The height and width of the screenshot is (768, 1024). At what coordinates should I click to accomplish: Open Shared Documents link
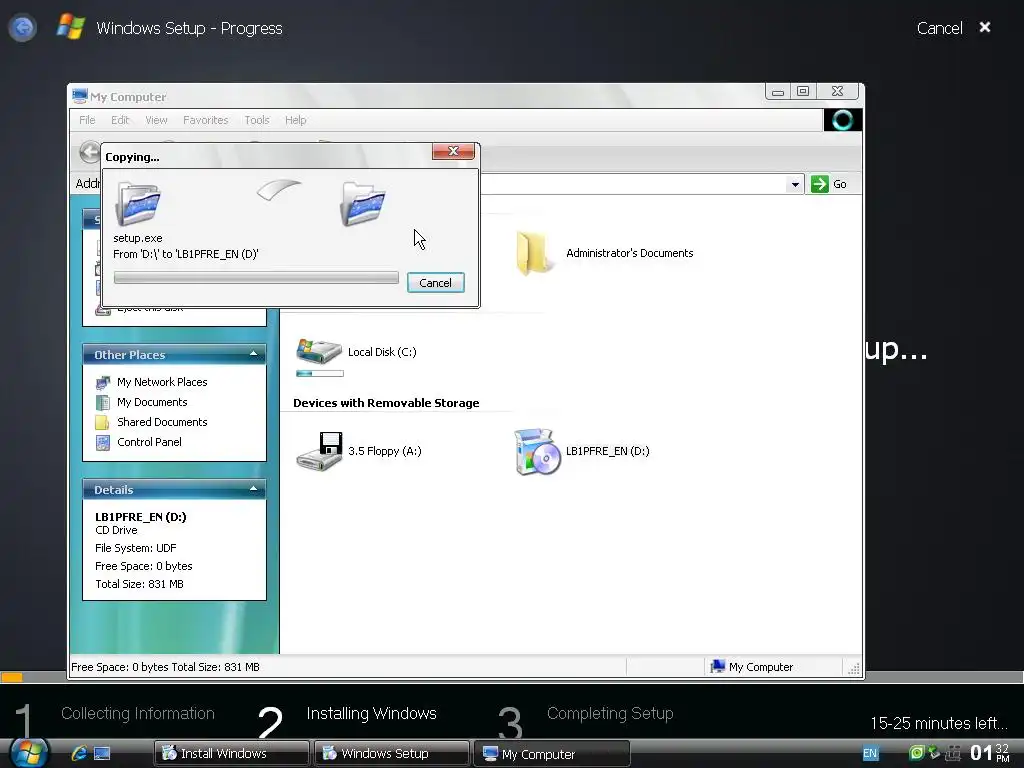[162, 422]
